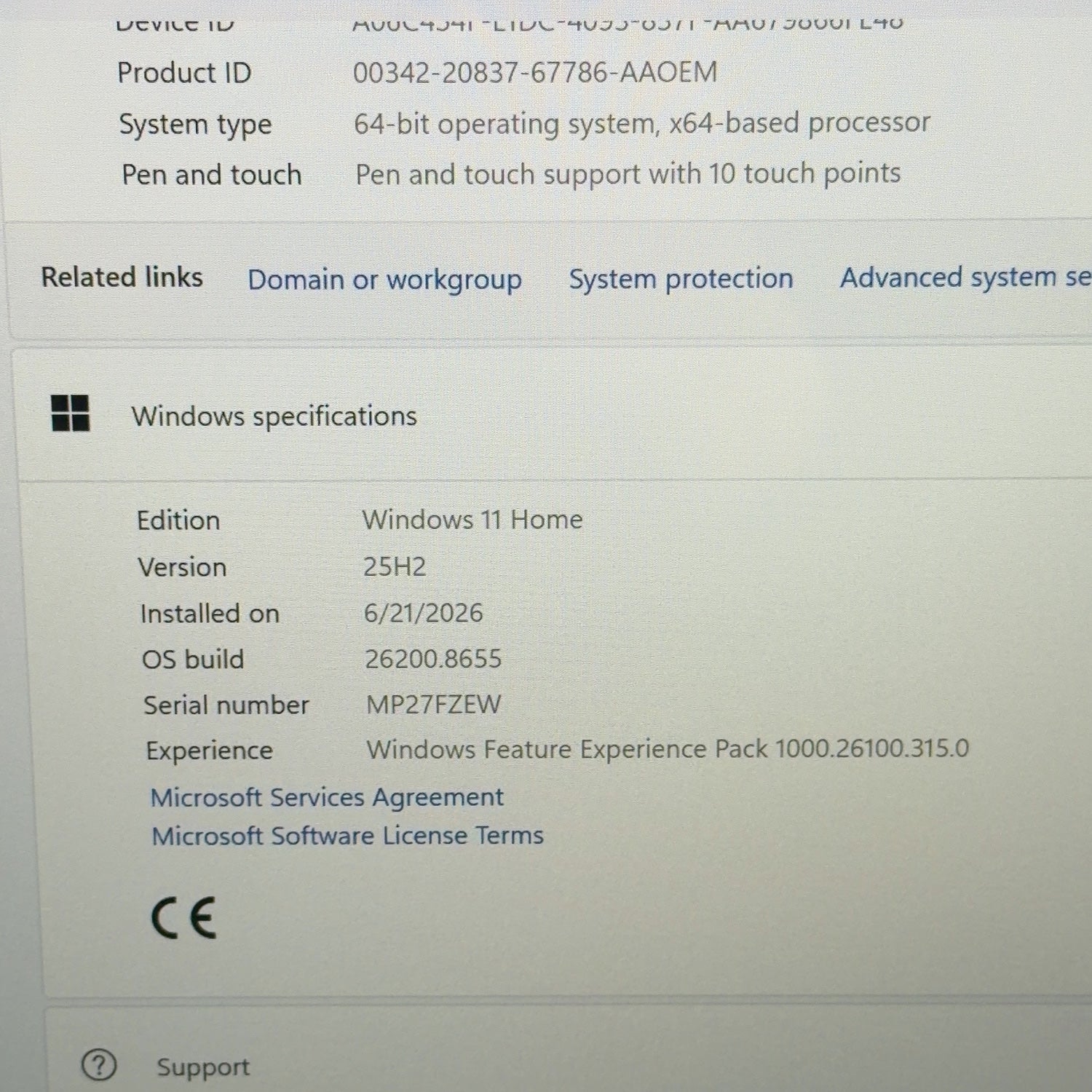Image resolution: width=1092 pixels, height=1092 pixels.
Task: Click the Windows logo icon beside Windows specifications
Action: (x=71, y=413)
